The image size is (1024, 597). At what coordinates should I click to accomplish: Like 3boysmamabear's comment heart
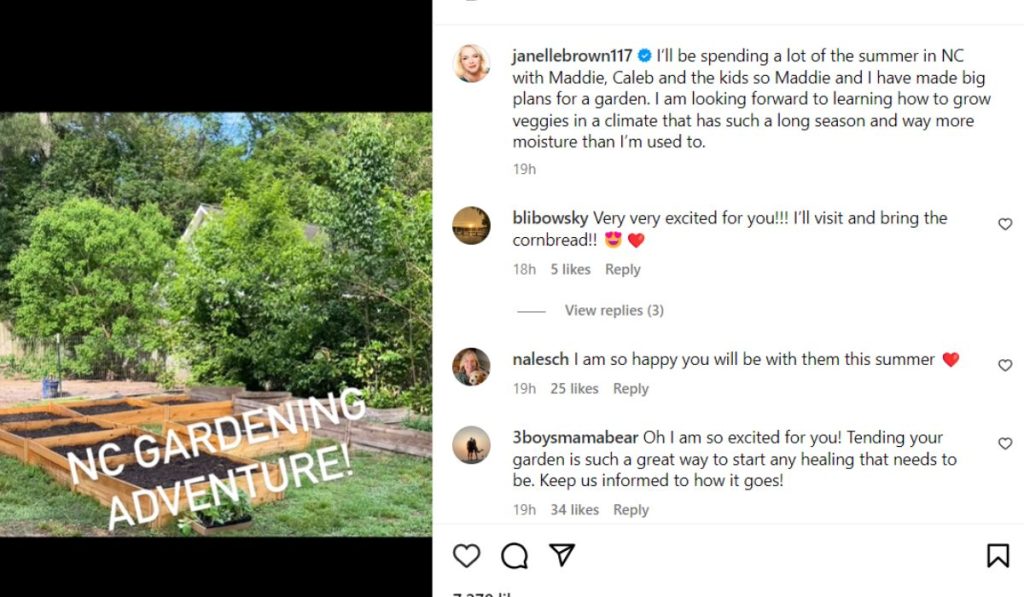[x=1005, y=443]
